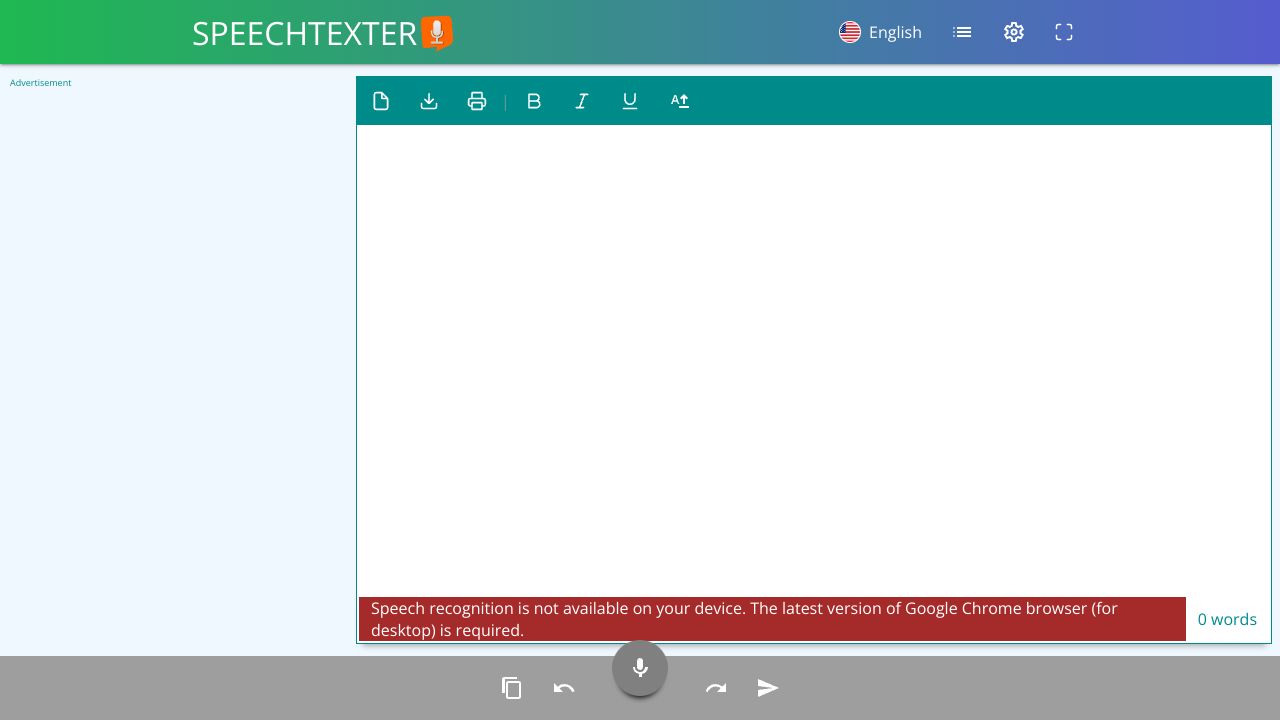Redo the last change
This screenshot has width=1280, height=720.
[716, 688]
